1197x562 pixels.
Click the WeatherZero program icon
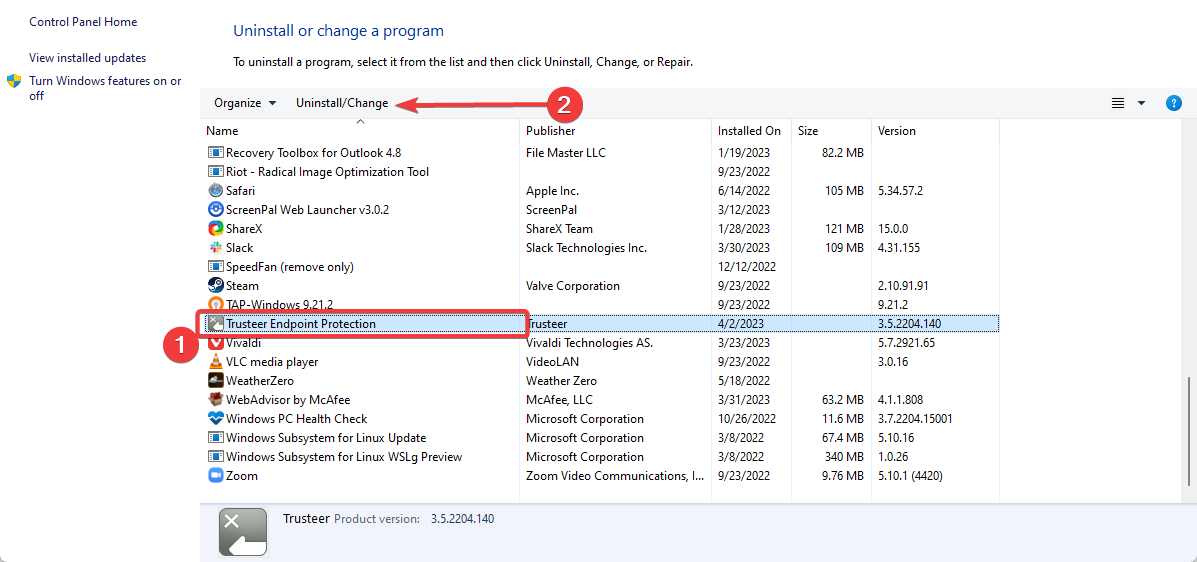pyautogui.click(x=215, y=380)
